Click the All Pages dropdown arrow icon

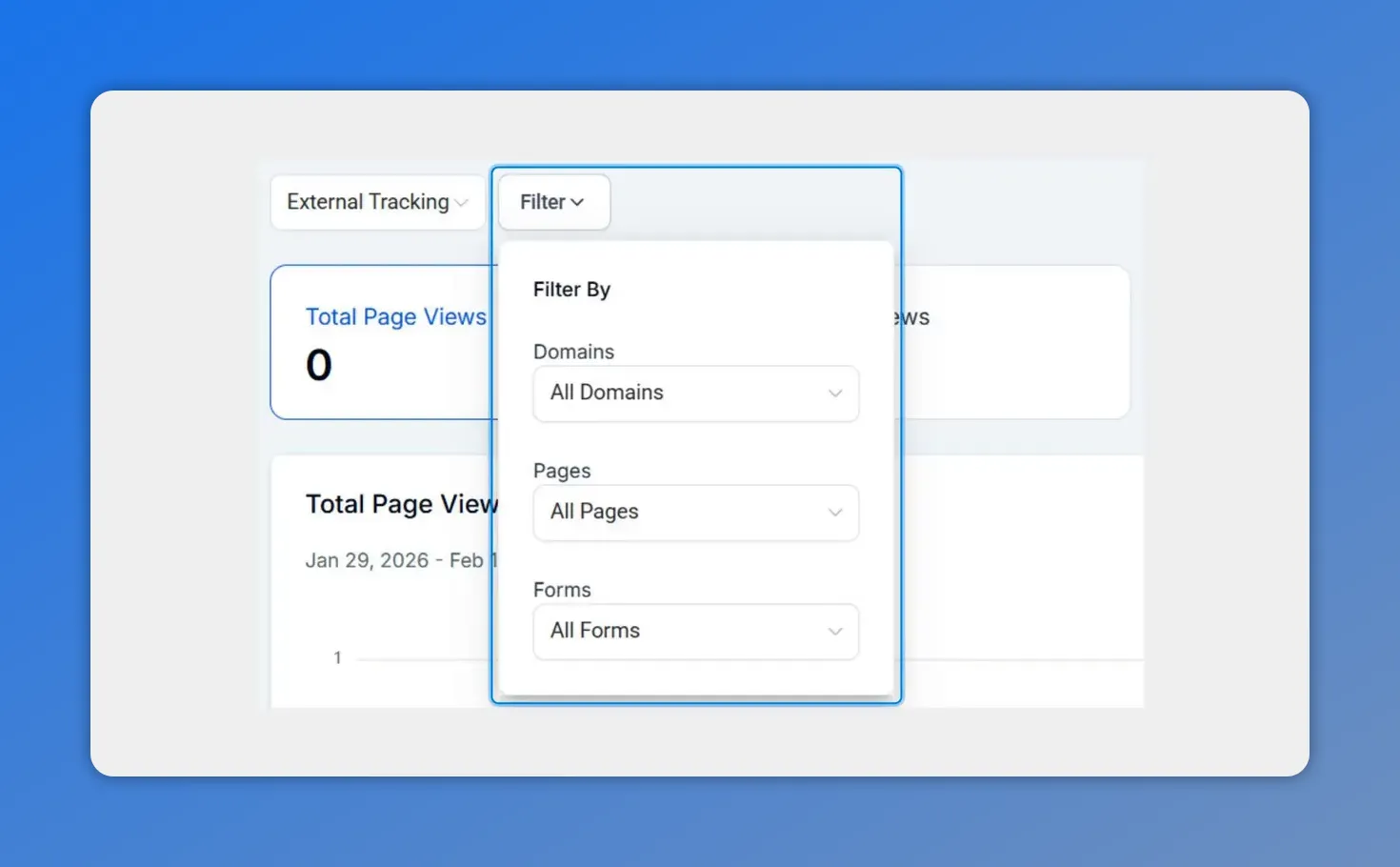coord(835,513)
